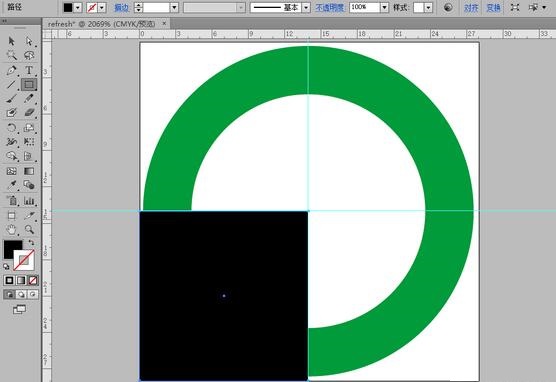Pick the Eyedropper tool

(11, 185)
